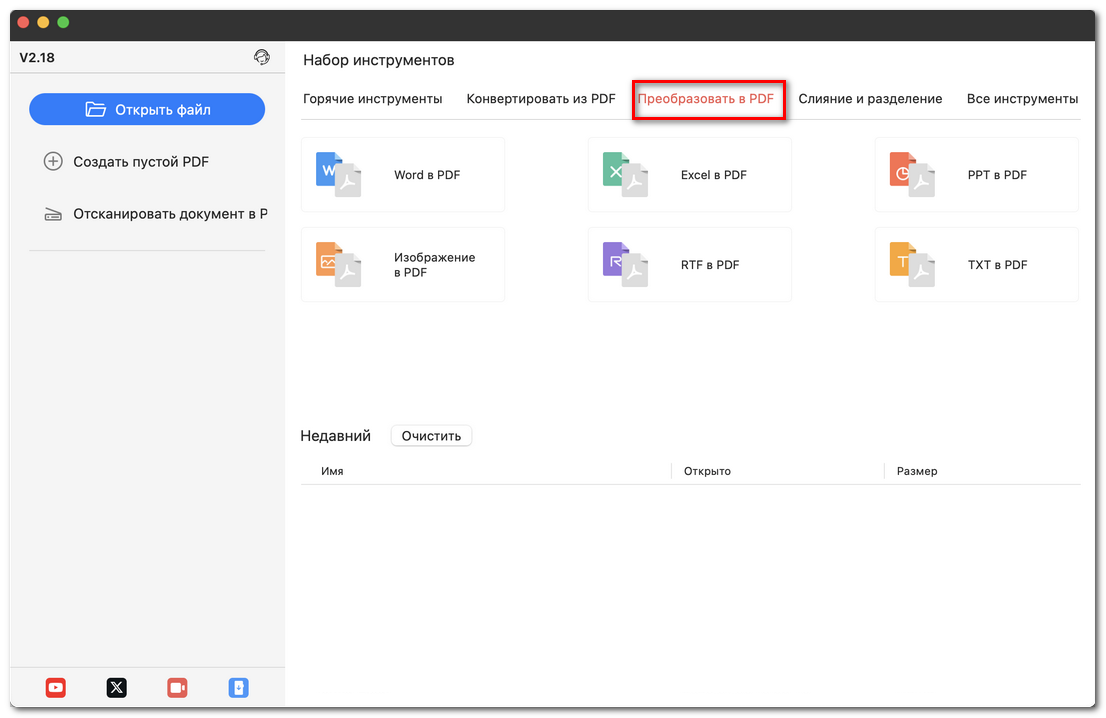Start the TXT в PDF conversion tool

pos(975,264)
